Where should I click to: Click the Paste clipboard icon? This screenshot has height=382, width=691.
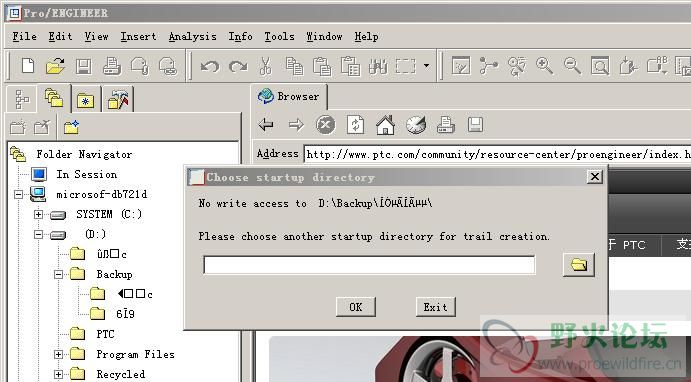pyautogui.click(x=322, y=66)
